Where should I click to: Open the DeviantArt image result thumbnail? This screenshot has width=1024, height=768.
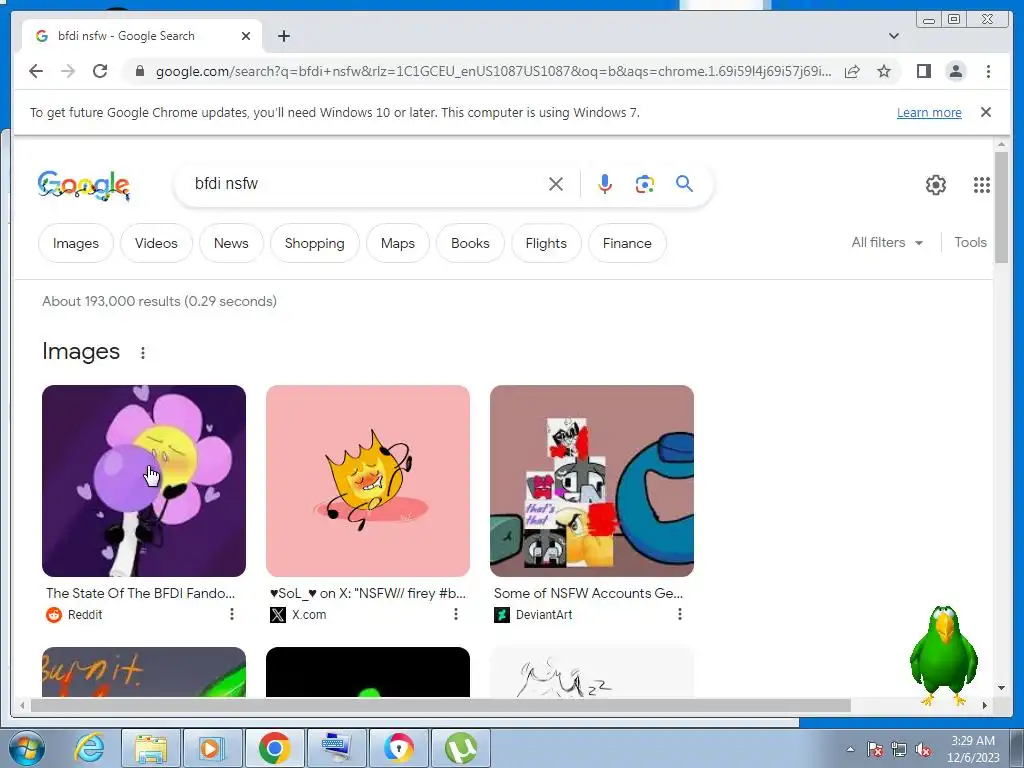pos(592,481)
